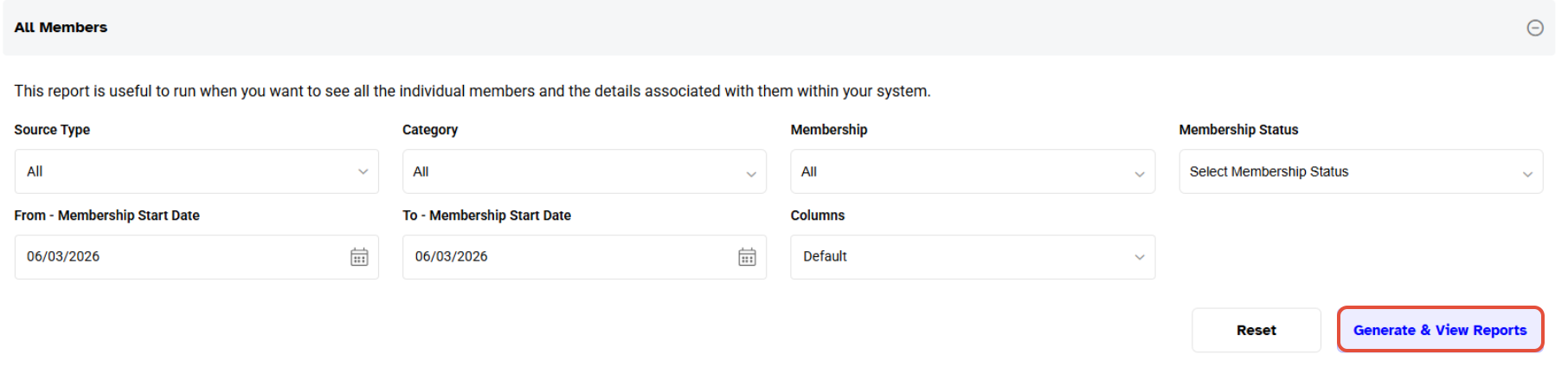Click the Columns field label
Screen dimensions: 1568x374
tap(817, 216)
